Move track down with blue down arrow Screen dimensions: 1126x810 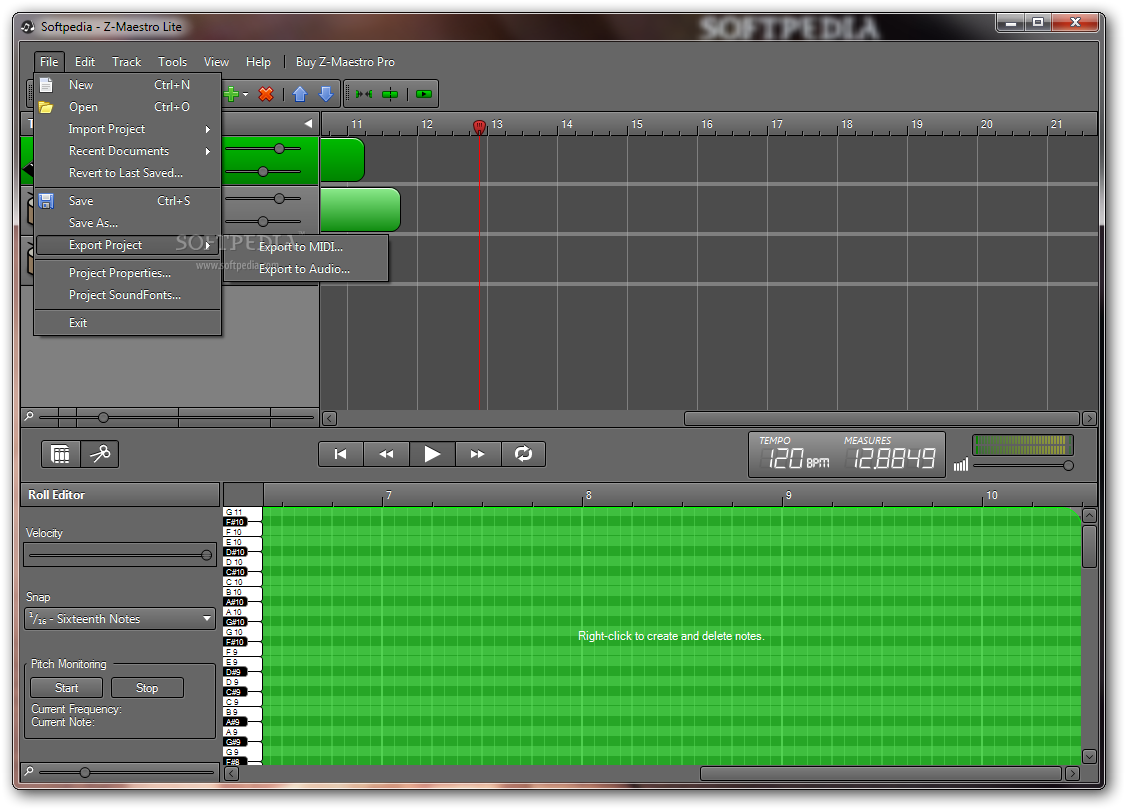(x=326, y=94)
